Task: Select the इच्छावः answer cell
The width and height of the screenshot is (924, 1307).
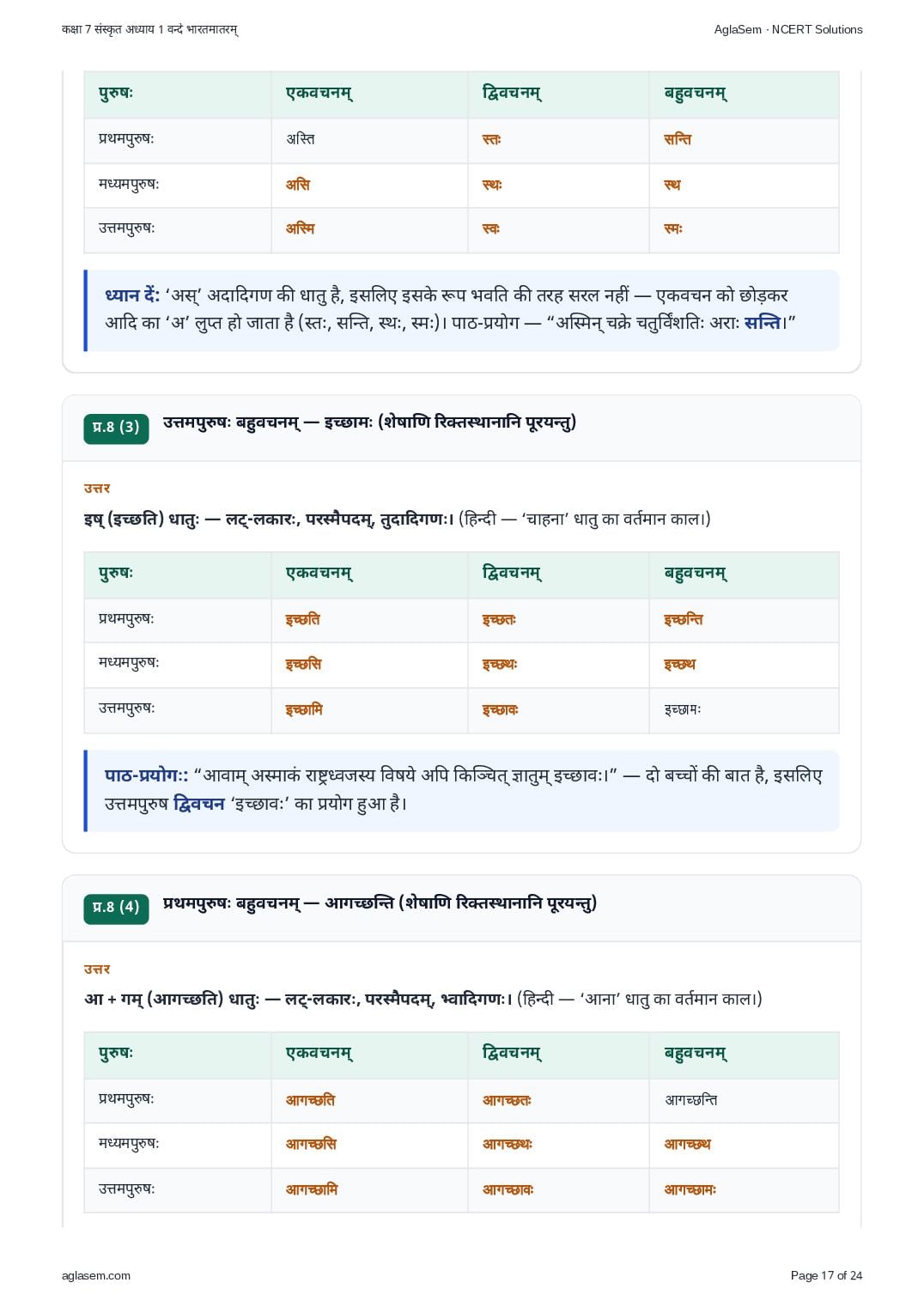Action: 558,710
